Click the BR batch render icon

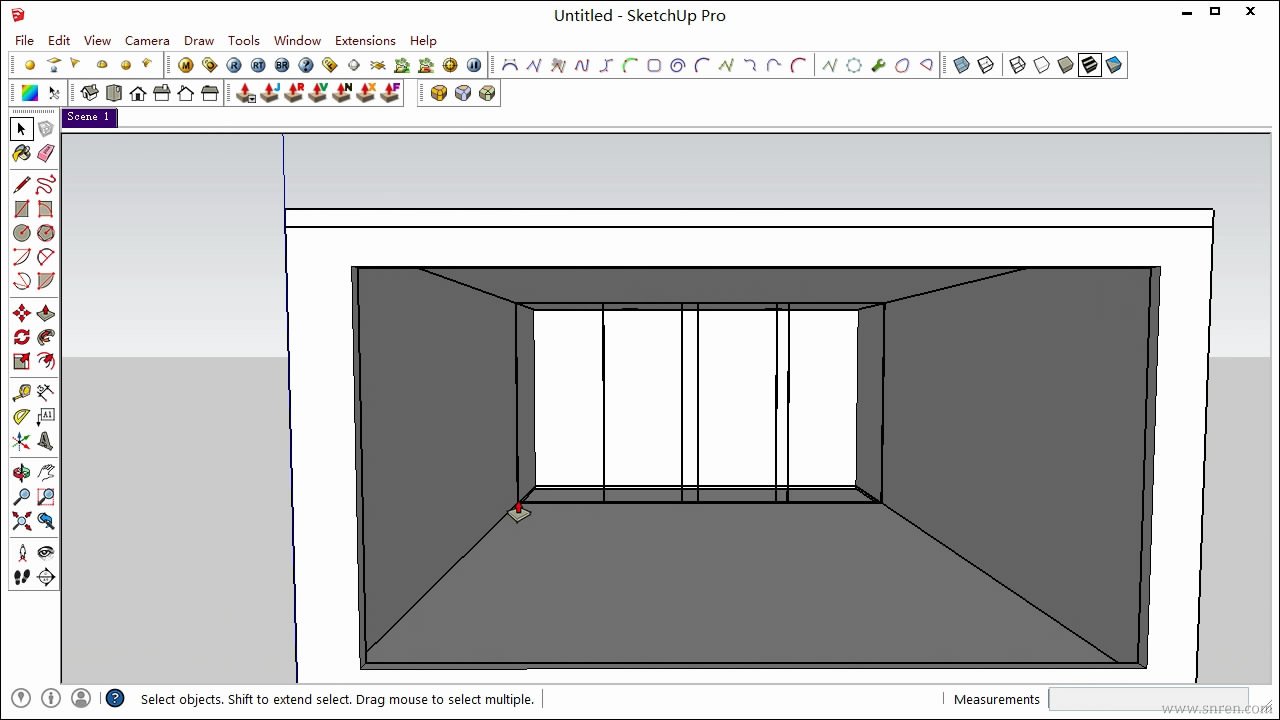point(282,65)
